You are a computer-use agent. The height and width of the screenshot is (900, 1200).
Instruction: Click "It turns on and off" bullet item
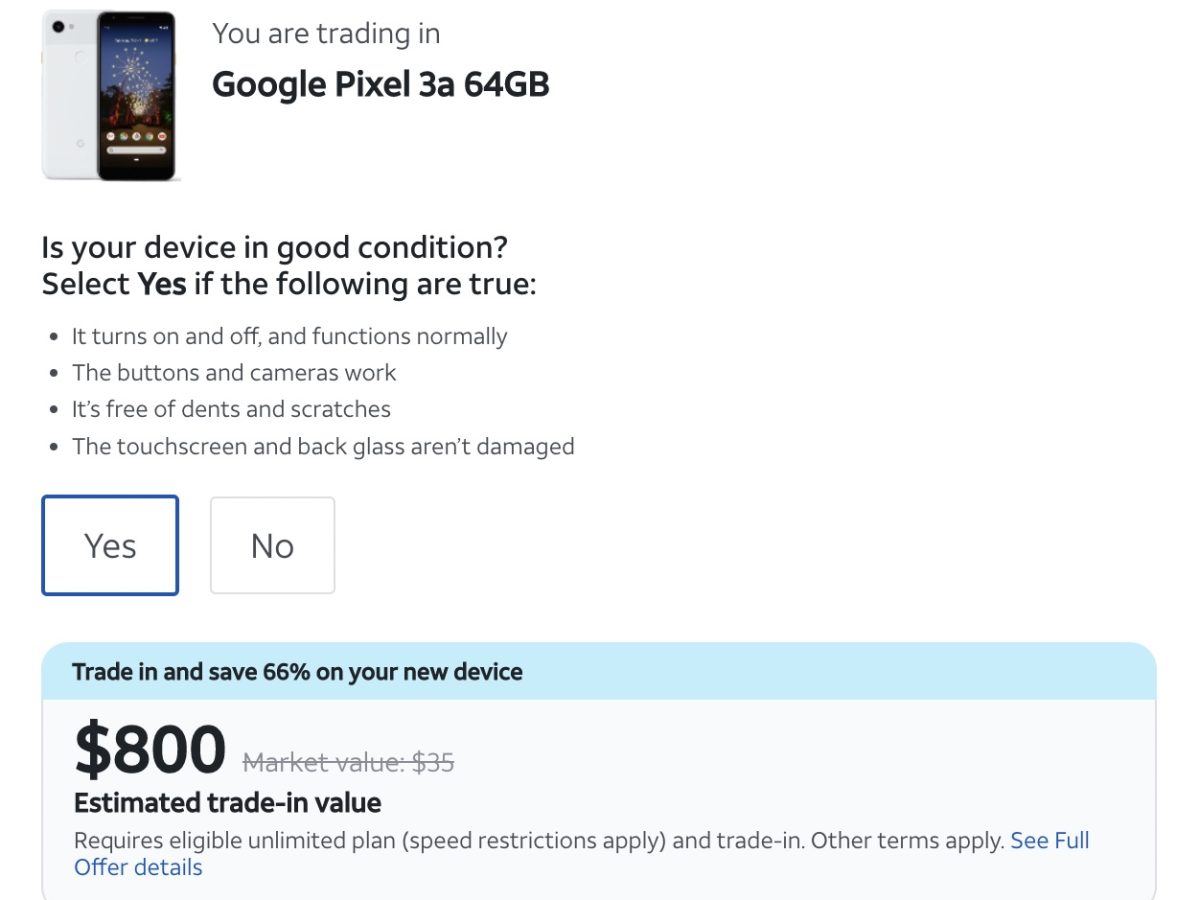tap(289, 336)
